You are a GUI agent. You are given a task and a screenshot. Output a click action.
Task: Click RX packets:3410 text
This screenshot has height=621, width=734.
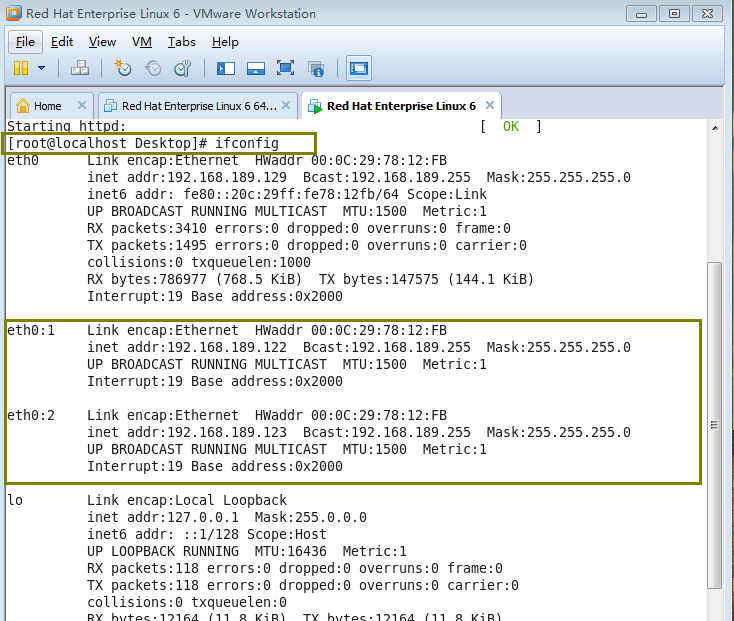point(147,228)
